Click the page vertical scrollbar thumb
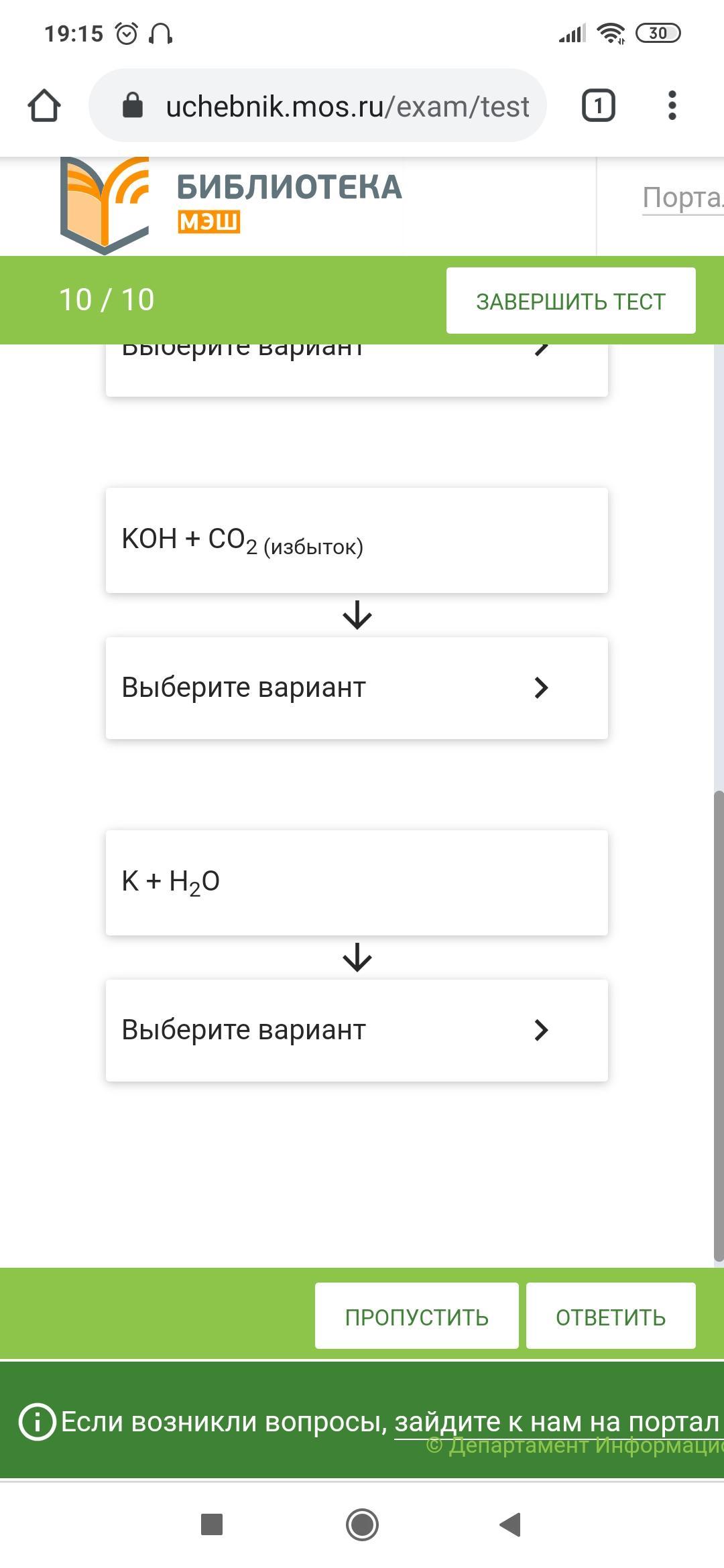Image resolution: width=724 pixels, height=1568 pixels. (719, 1025)
